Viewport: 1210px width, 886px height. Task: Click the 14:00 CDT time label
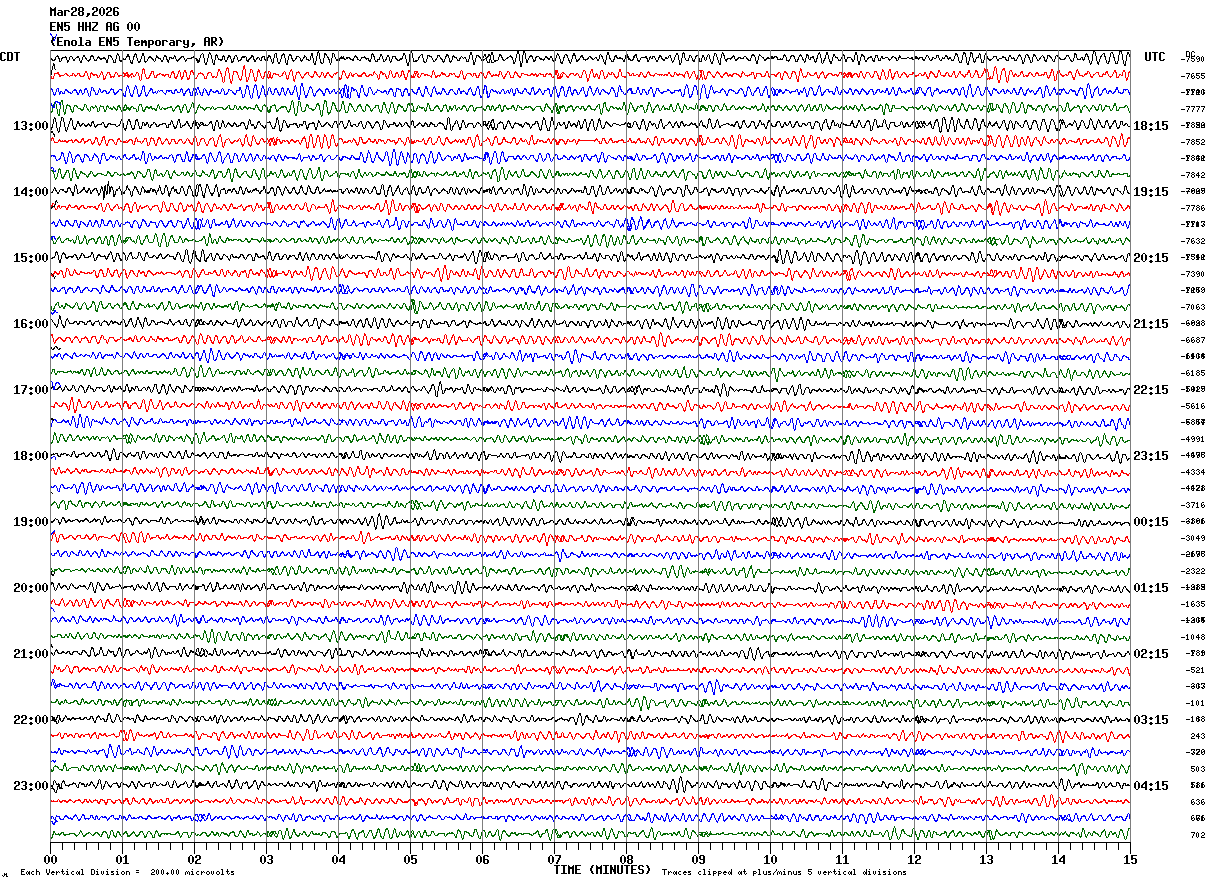click(31, 192)
